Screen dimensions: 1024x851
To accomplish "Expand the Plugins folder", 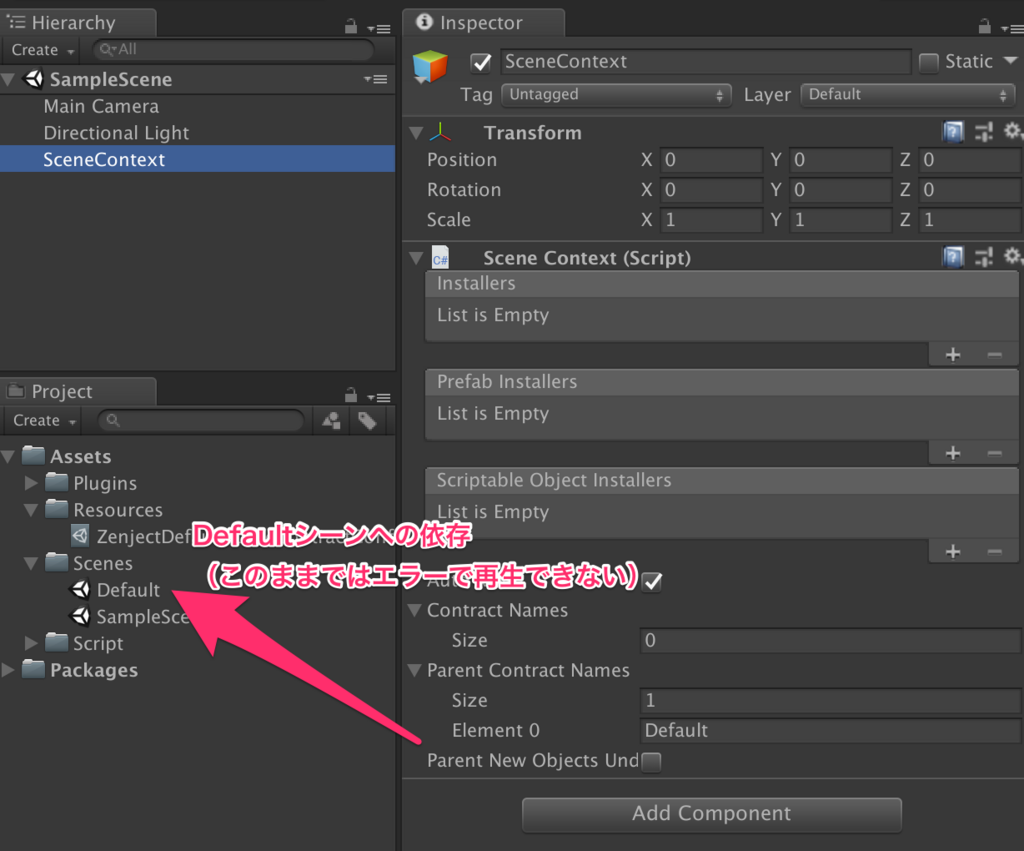I will pyautogui.click(x=31, y=483).
